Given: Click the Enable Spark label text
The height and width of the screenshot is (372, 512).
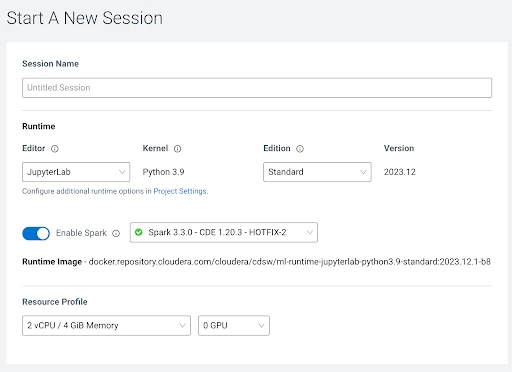Looking at the screenshot, I should (81, 233).
